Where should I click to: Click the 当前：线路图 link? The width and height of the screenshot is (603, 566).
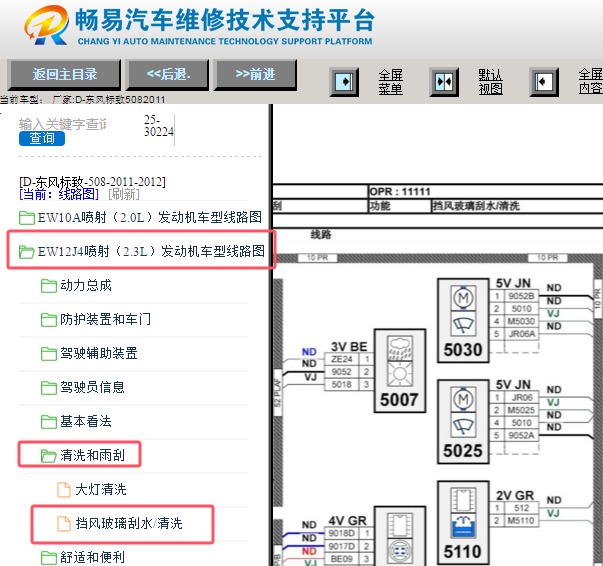59,194
